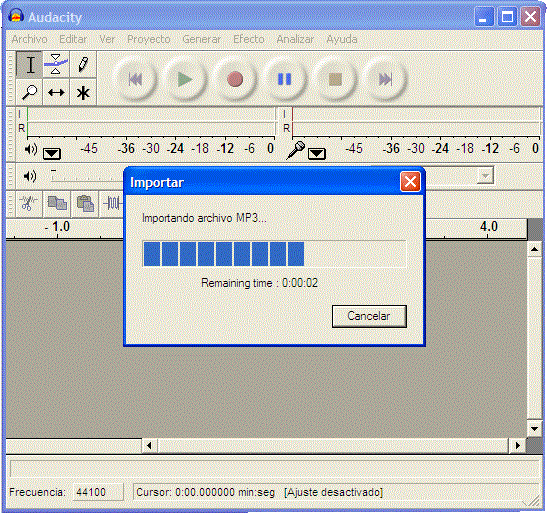
Task: Open the Editar menu
Action: 73,39
